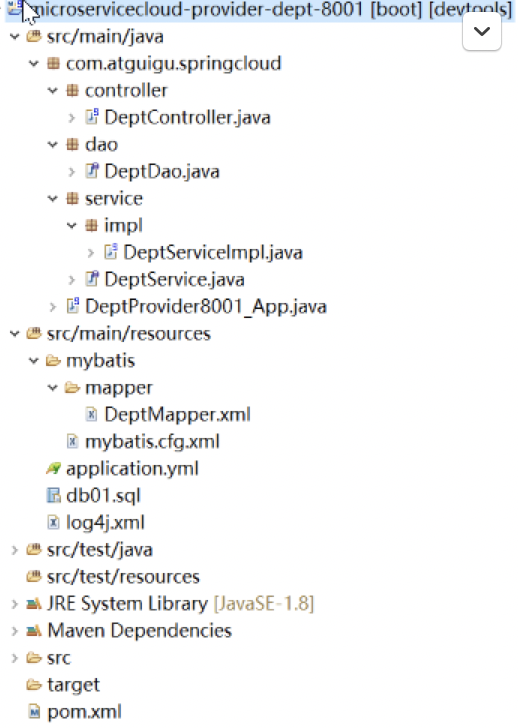Select DeptService.java file name

pyautogui.click(x=175, y=280)
